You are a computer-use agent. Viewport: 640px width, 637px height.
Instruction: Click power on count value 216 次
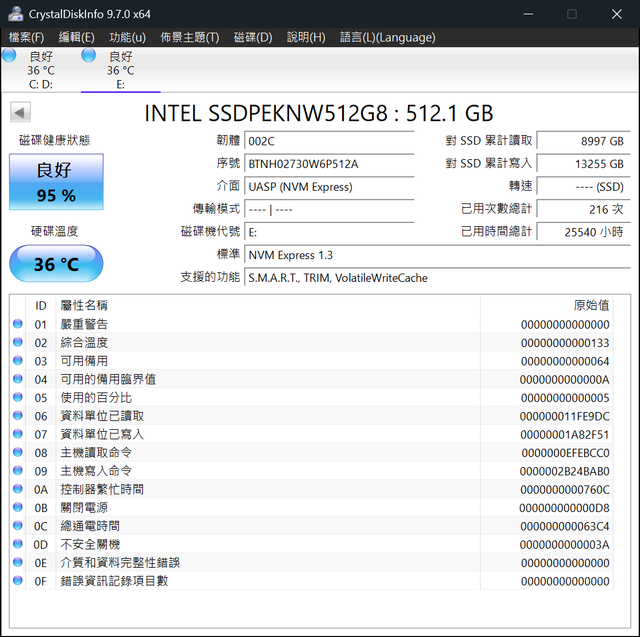584,210
